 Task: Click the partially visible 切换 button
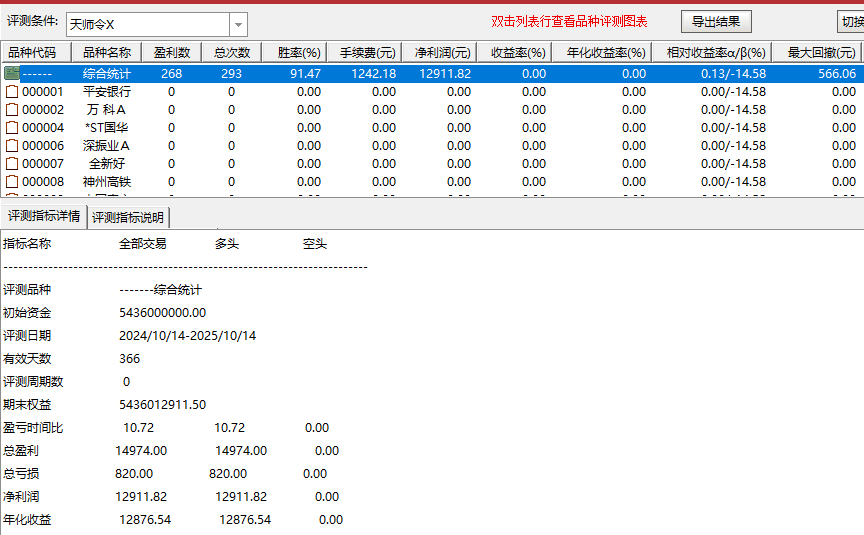(851, 22)
